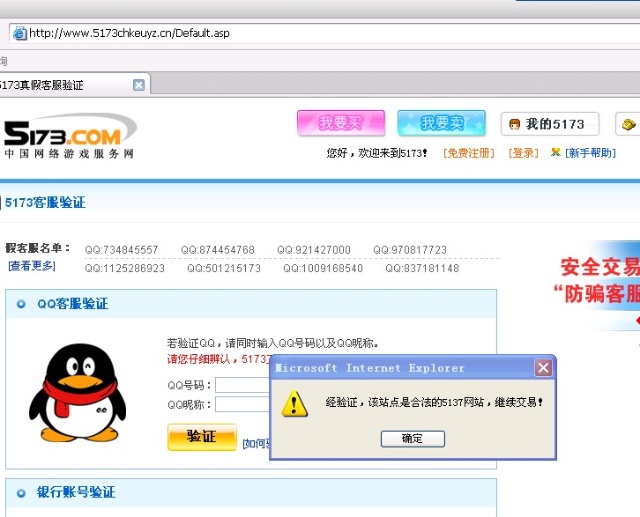Image resolution: width=640 pixels, height=517 pixels.
Task: Close the 5173真假客服验证 browser tab
Action: [139, 85]
